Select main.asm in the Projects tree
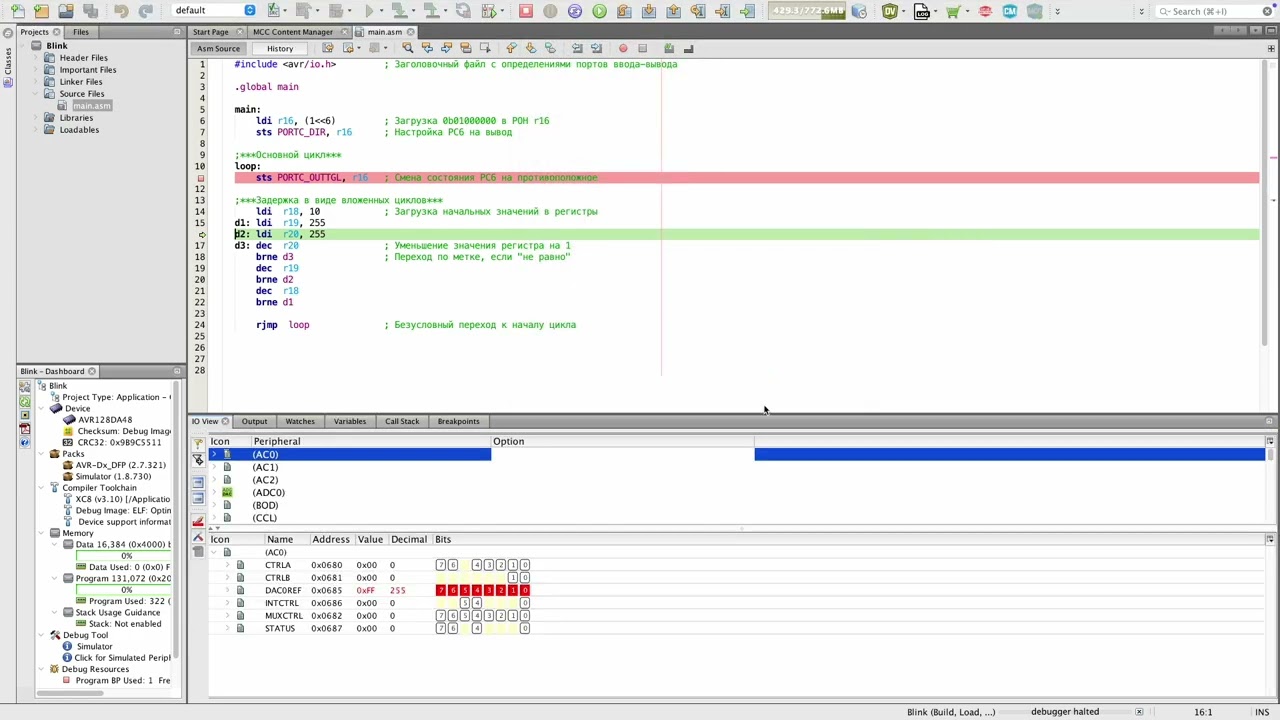 coord(91,106)
